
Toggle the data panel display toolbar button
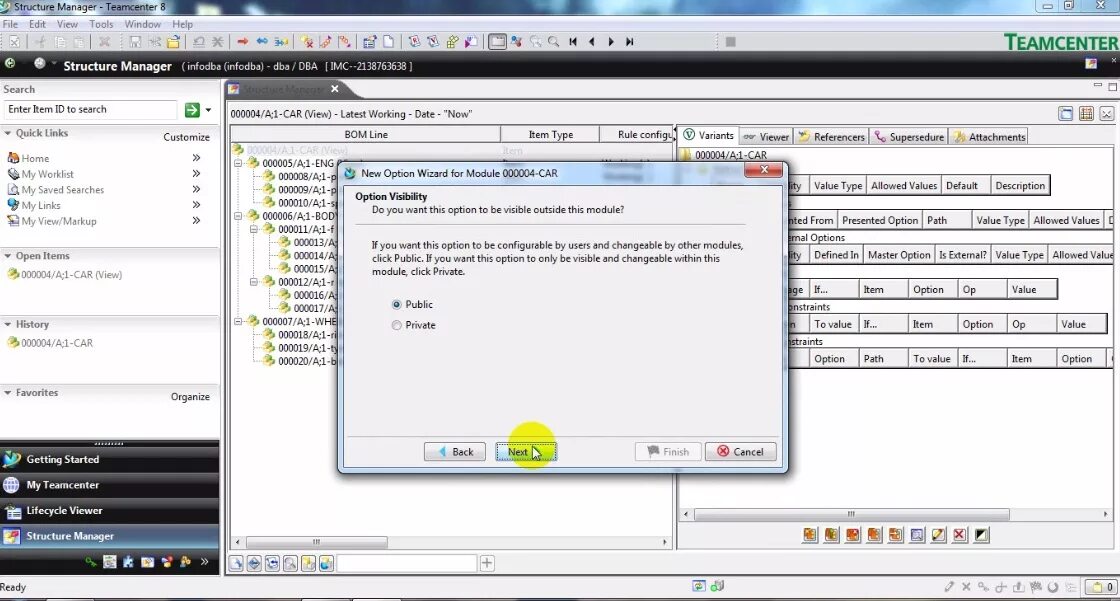(x=497, y=41)
